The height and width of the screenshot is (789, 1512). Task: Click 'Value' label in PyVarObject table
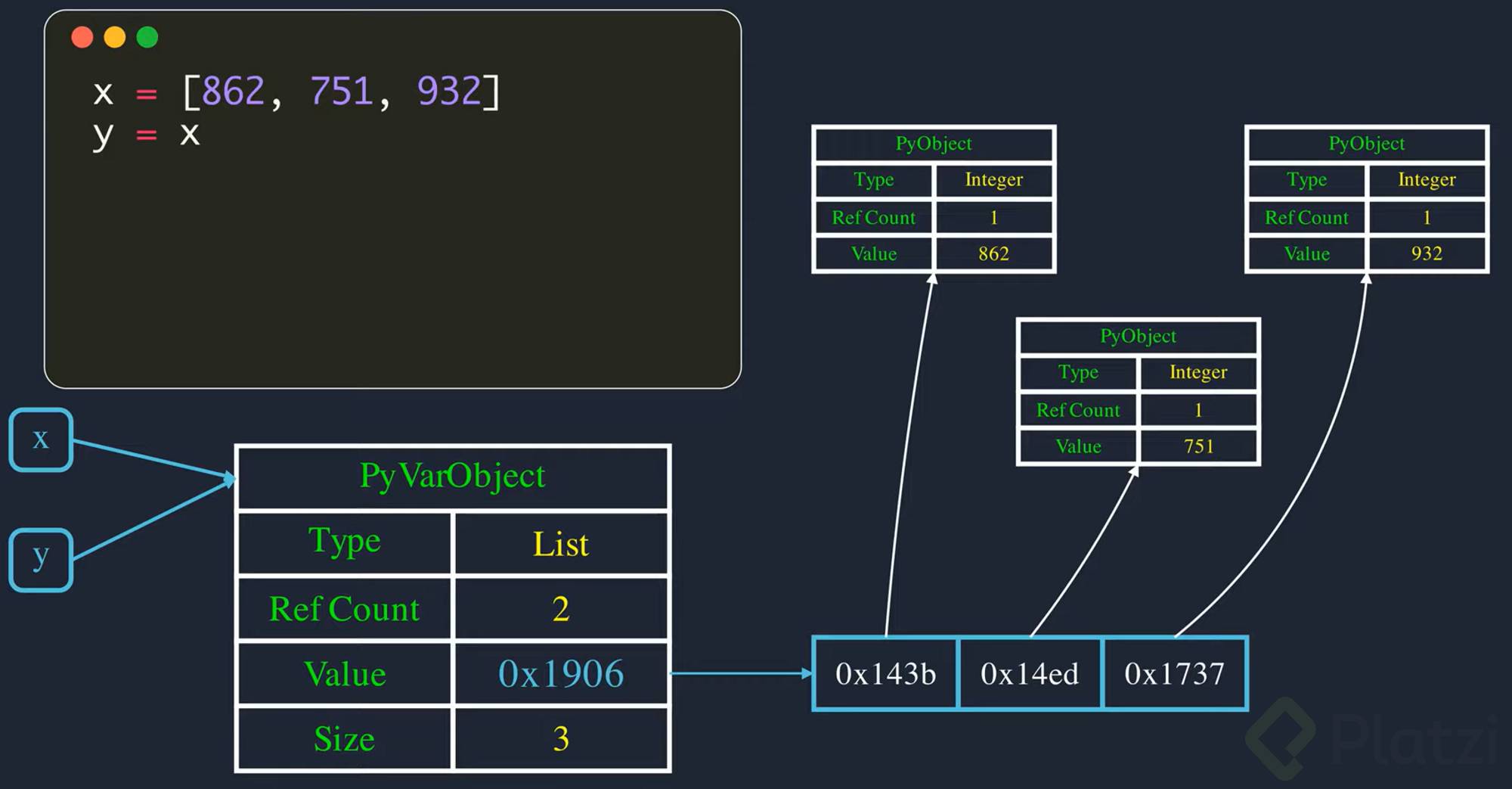point(345,674)
